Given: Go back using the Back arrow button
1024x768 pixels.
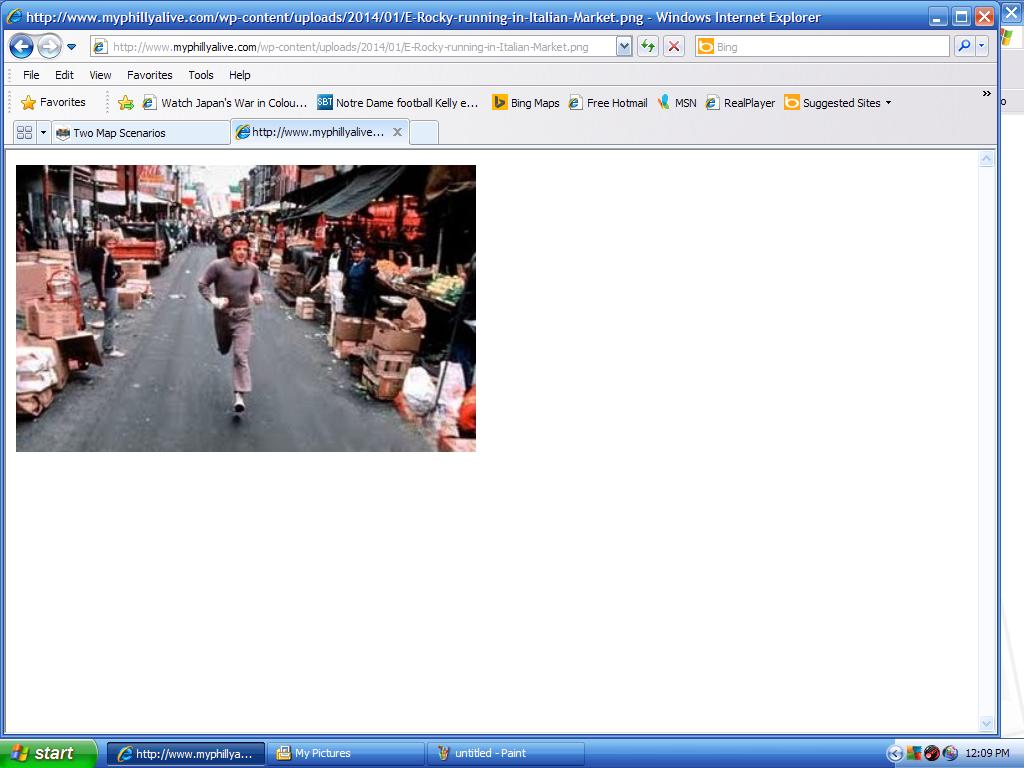Looking at the screenshot, I should (x=22, y=46).
